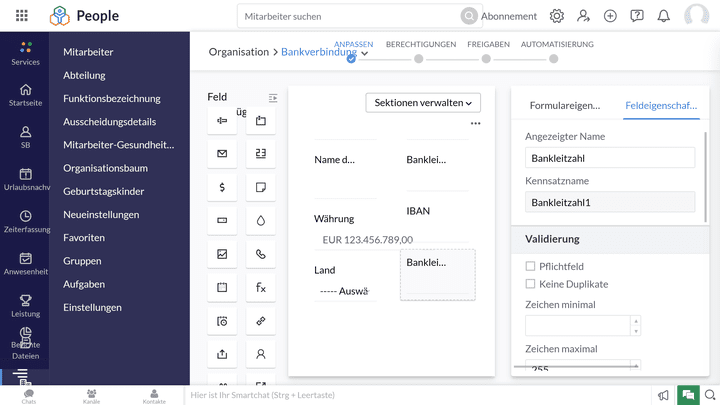Open Services in the left rail
720x405 pixels.
(x=26, y=53)
